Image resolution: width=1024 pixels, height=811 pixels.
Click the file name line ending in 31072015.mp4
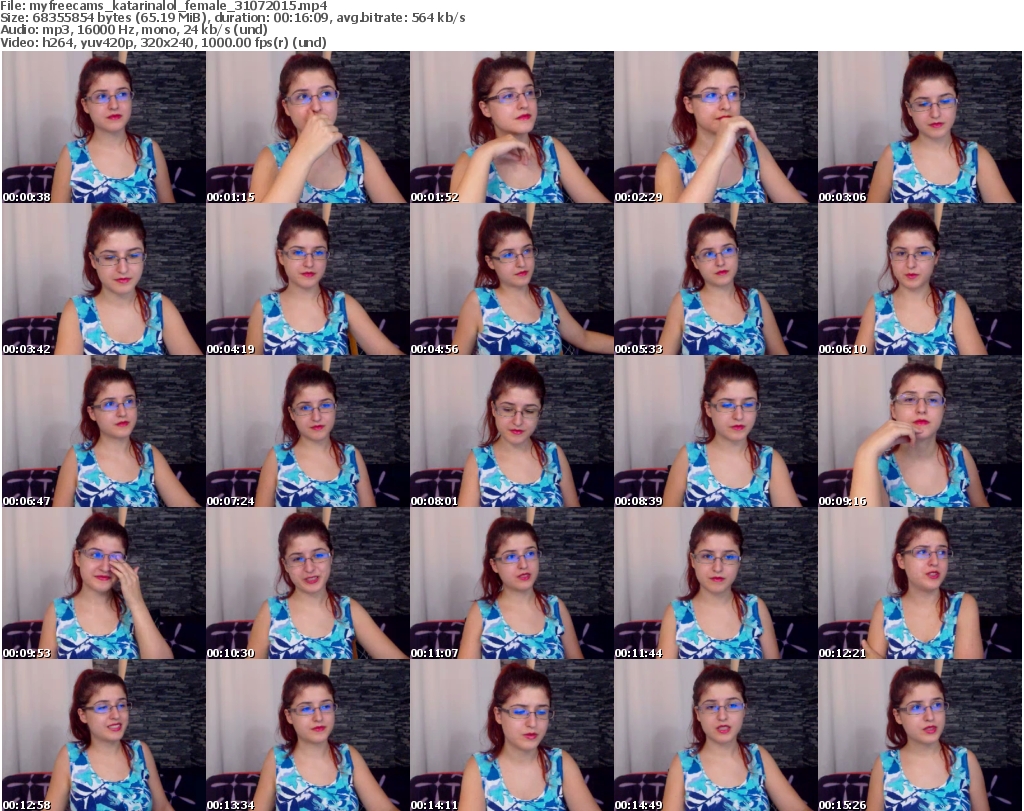[x=164, y=6]
